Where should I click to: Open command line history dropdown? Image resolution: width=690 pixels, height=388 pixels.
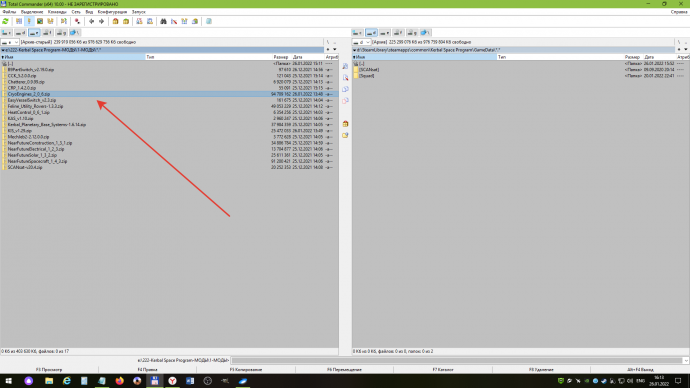pyautogui.click(x=686, y=360)
